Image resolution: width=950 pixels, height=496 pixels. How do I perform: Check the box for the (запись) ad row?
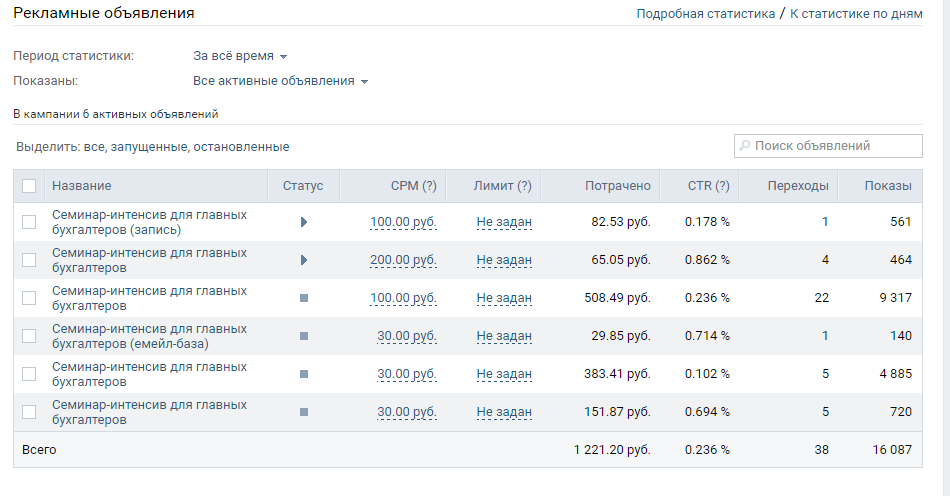click(x=29, y=222)
